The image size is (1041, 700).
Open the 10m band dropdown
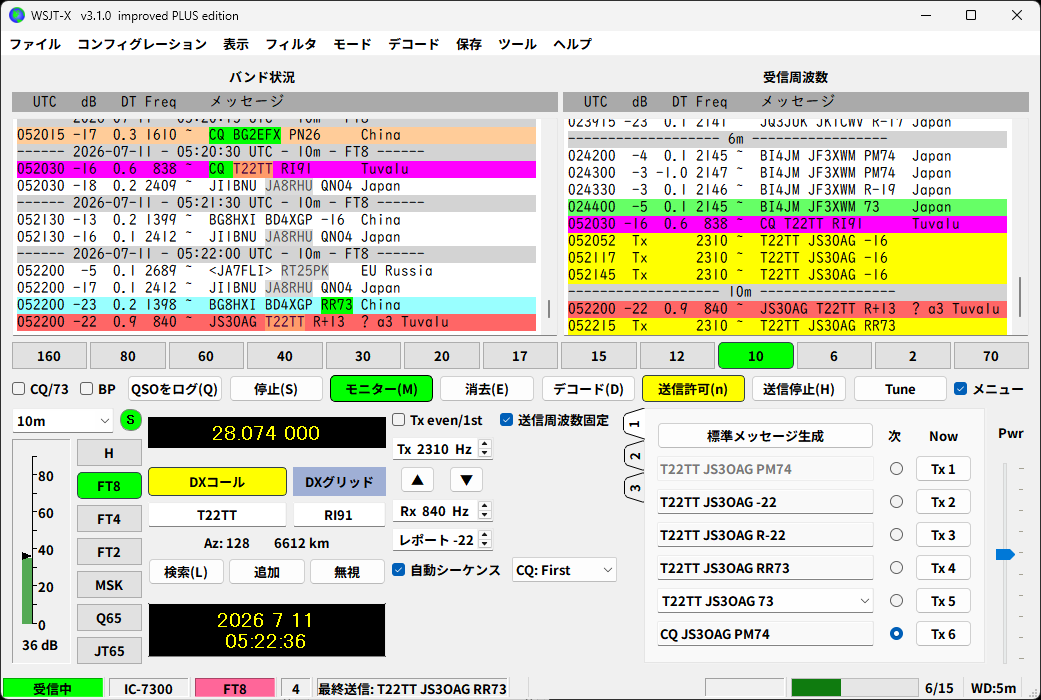pyautogui.click(x=62, y=421)
